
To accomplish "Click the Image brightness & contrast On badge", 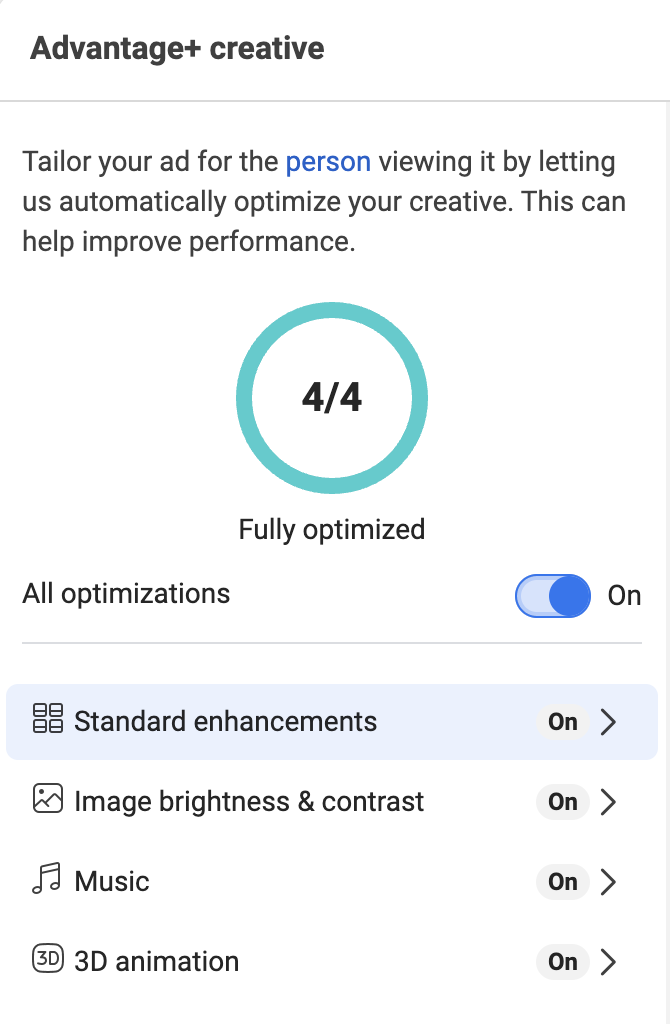I will point(563,802).
